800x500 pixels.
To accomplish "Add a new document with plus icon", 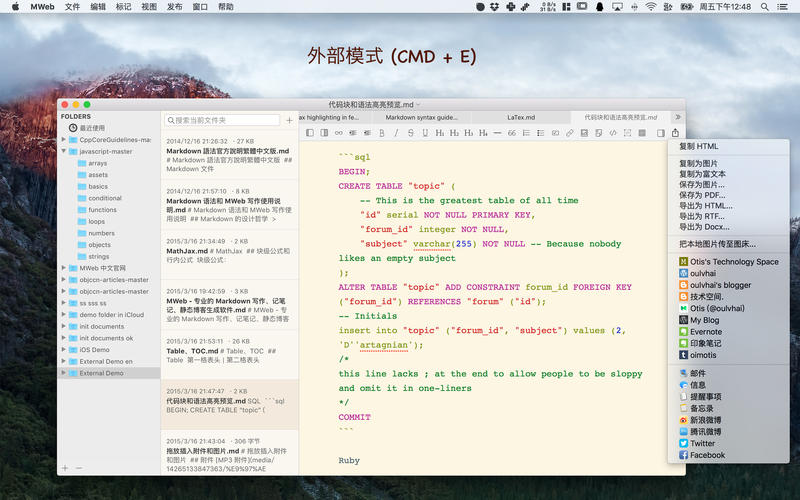I will coord(290,120).
